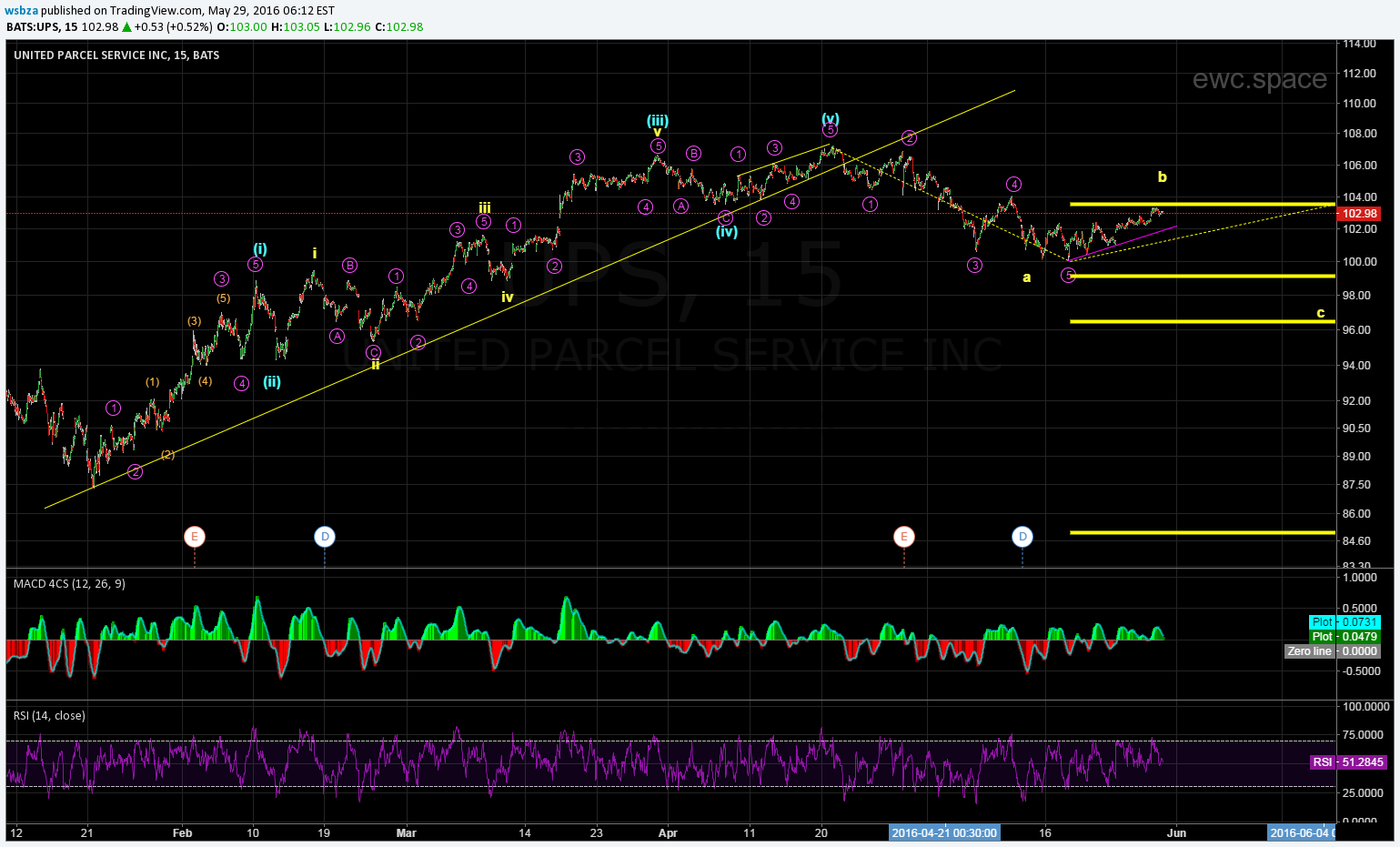Screen dimensions: 1400x847
Task: Click the UNITED PARCEL SERVICE INC chart title
Action: pyautogui.click(x=116, y=55)
